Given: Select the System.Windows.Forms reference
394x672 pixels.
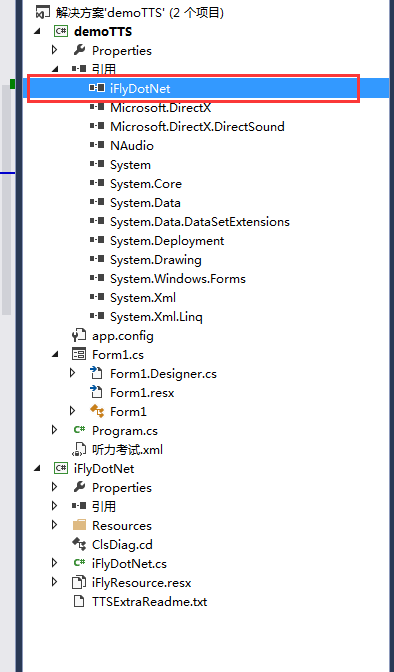Looking at the screenshot, I should pyautogui.click(x=177, y=279).
